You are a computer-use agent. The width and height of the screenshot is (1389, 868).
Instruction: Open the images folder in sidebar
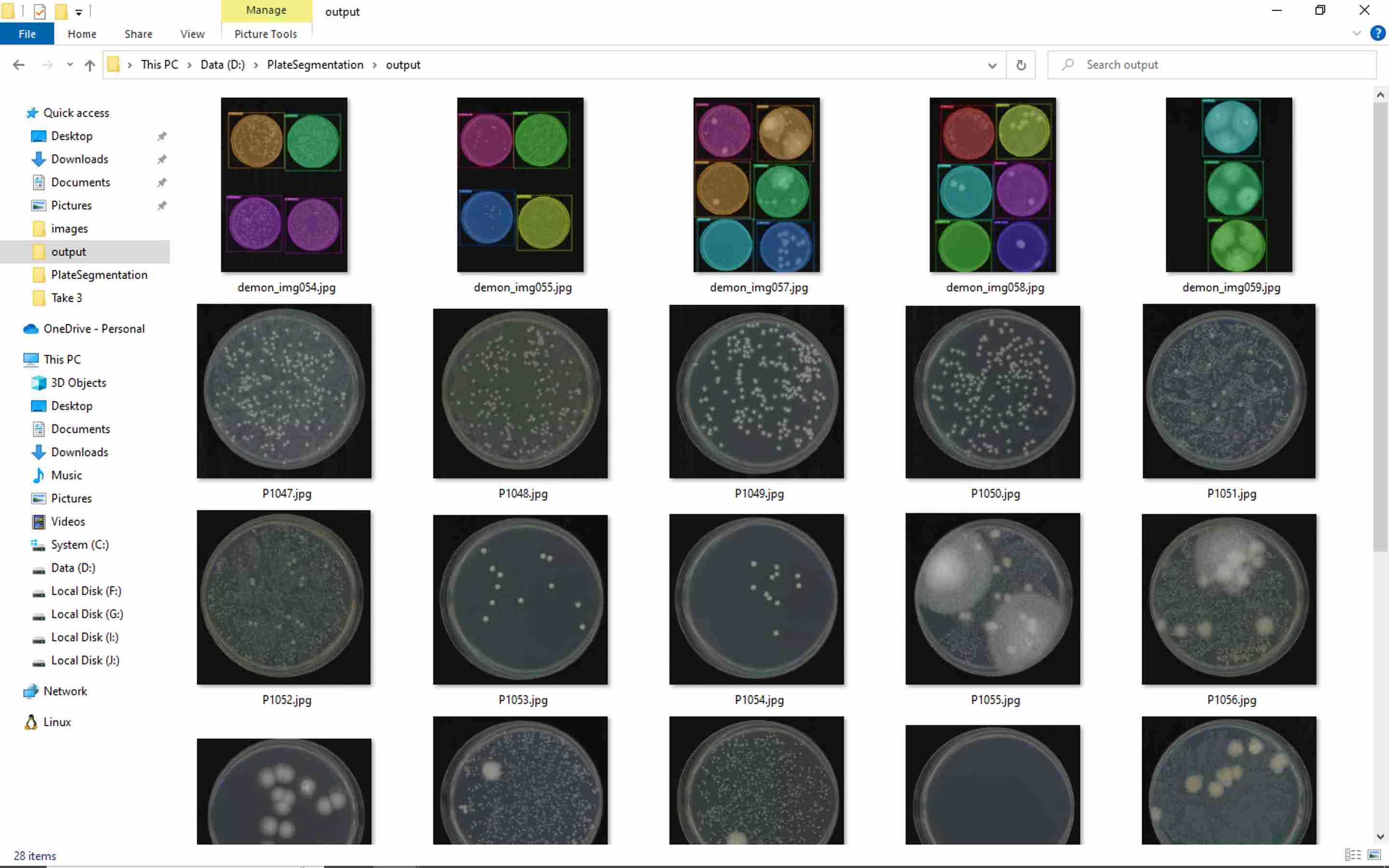pos(69,229)
